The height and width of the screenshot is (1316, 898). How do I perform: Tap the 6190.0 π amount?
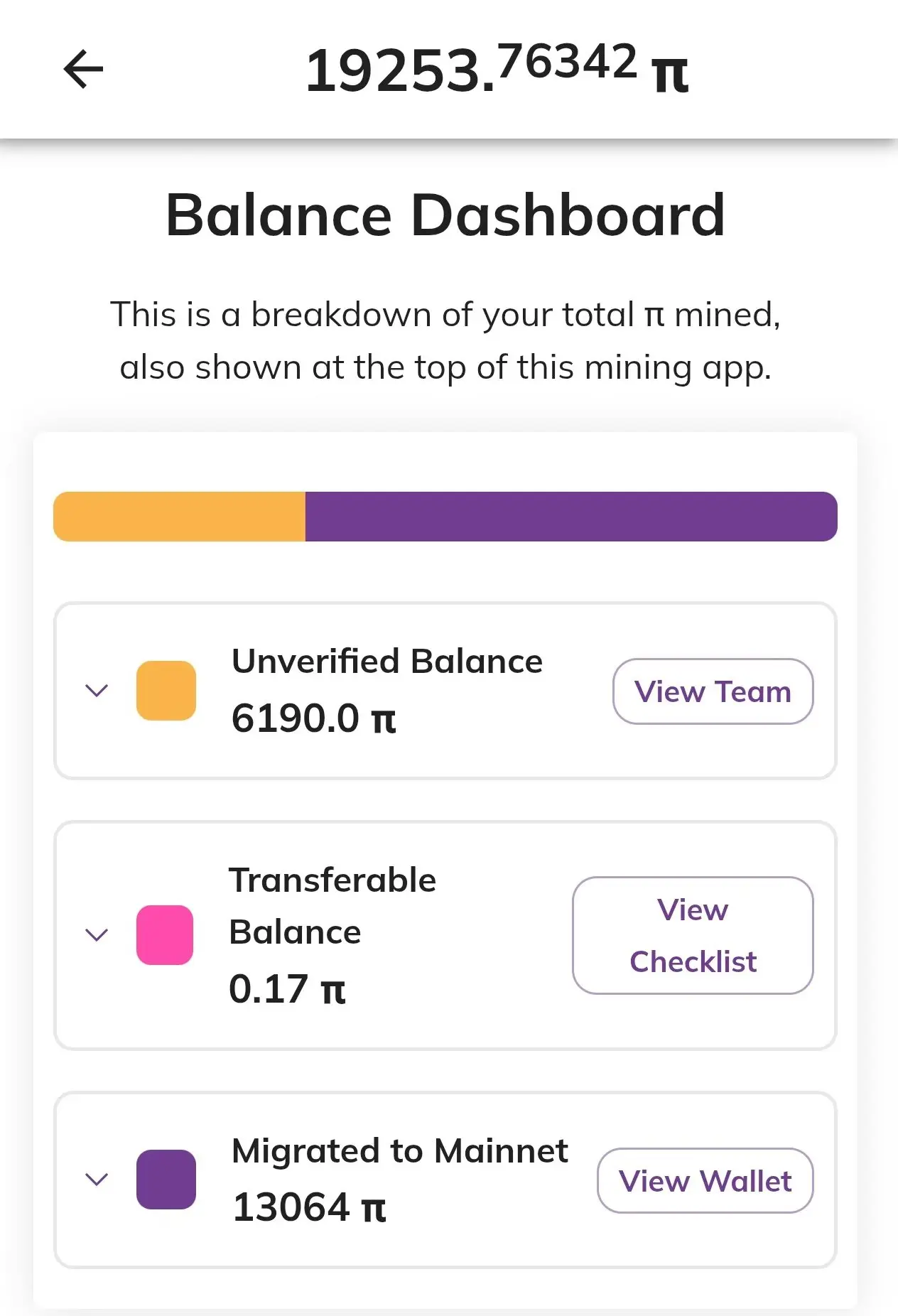click(313, 718)
